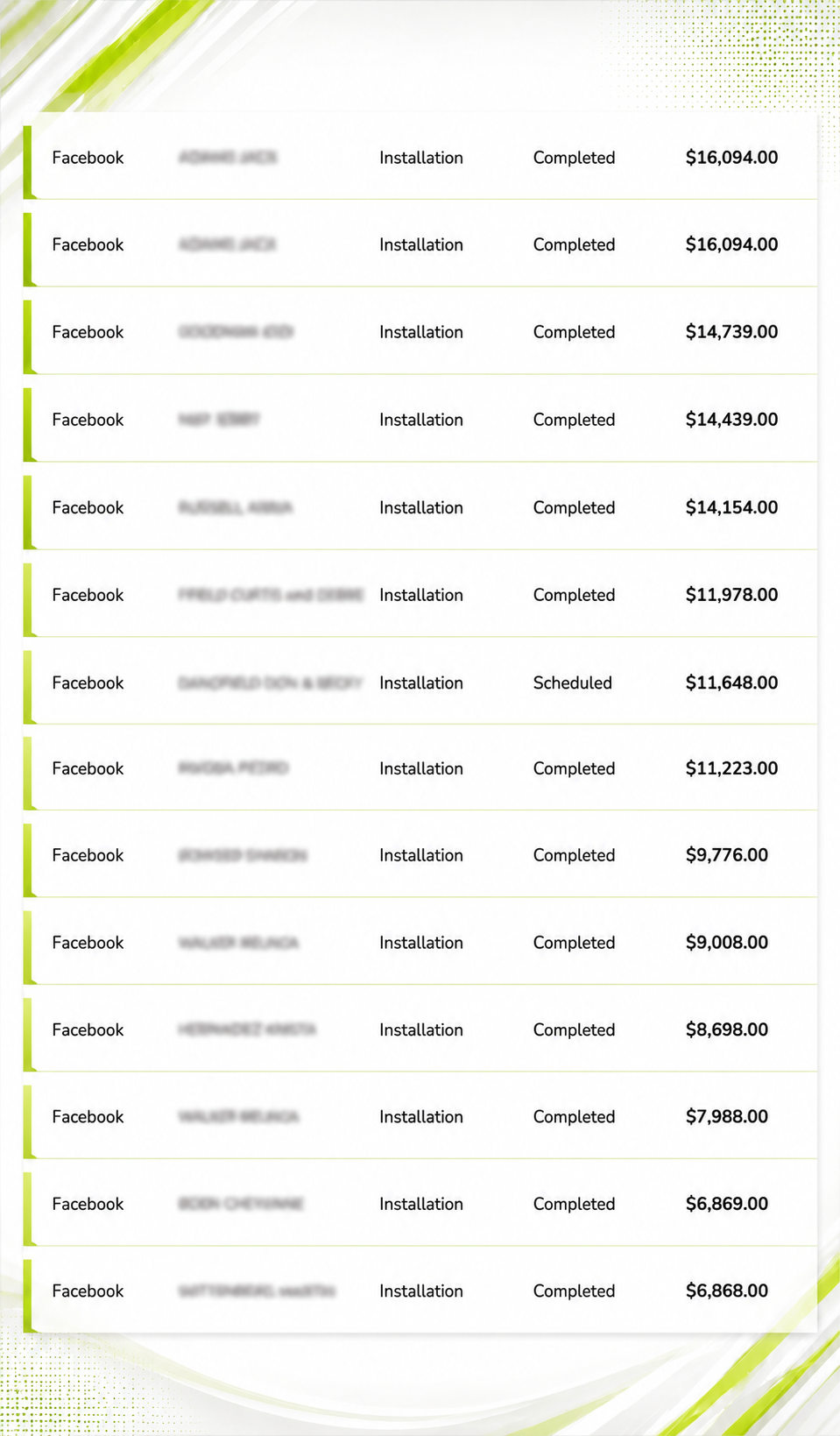840x1436 pixels.
Task: Click the $6,868.00 amount in last row
Action: point(726,1291)
